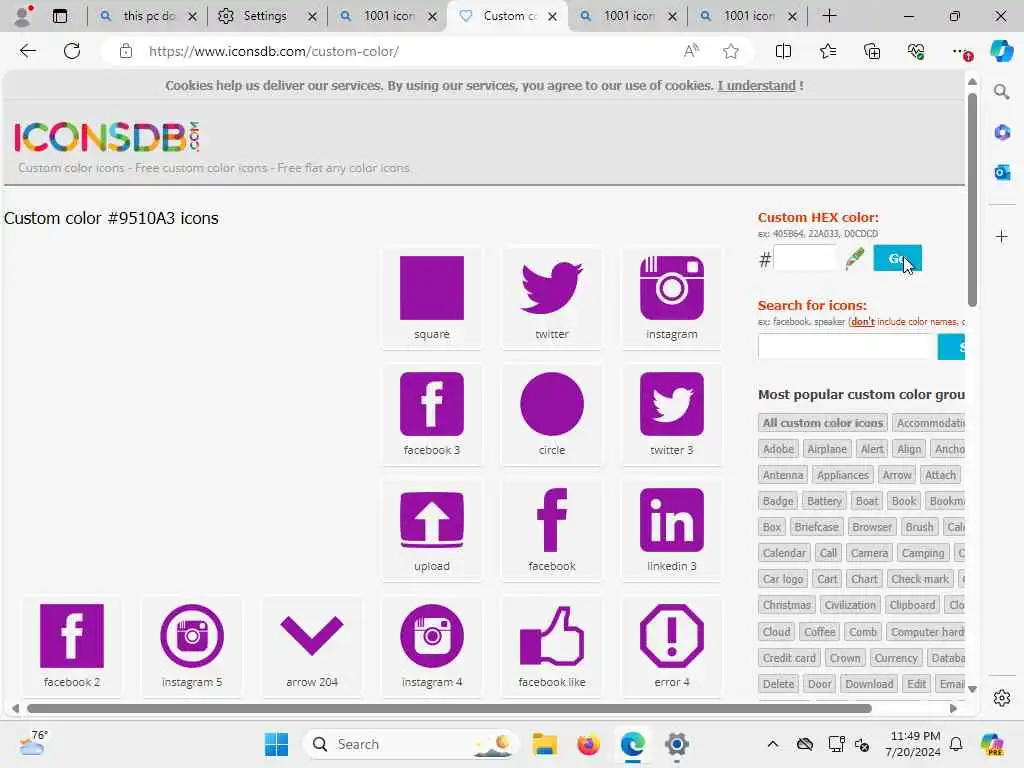This screenshot has height=768, width=1024.
Task: Switch to the first 1001 icon tab
Action: click(x=388, y=16)
